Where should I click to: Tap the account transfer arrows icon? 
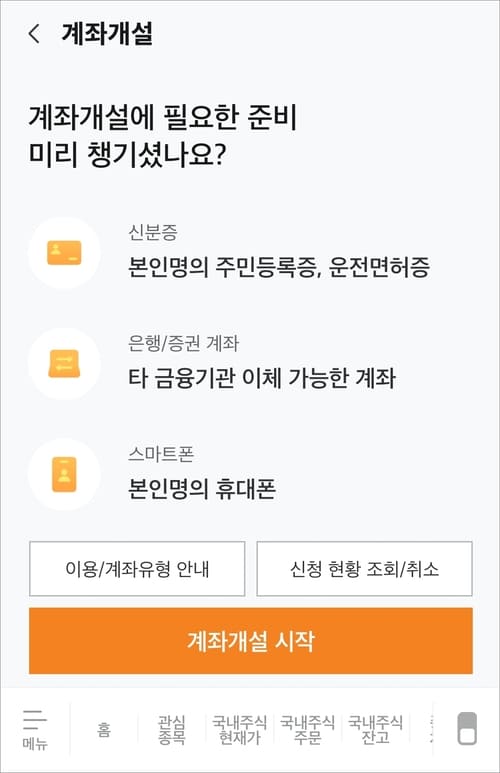point(64,364)
